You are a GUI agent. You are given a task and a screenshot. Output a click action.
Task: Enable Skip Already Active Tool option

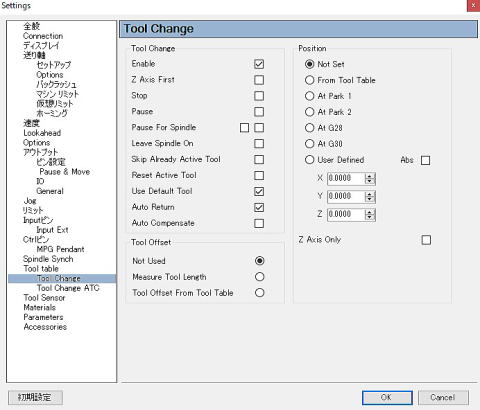click(259, 160)
